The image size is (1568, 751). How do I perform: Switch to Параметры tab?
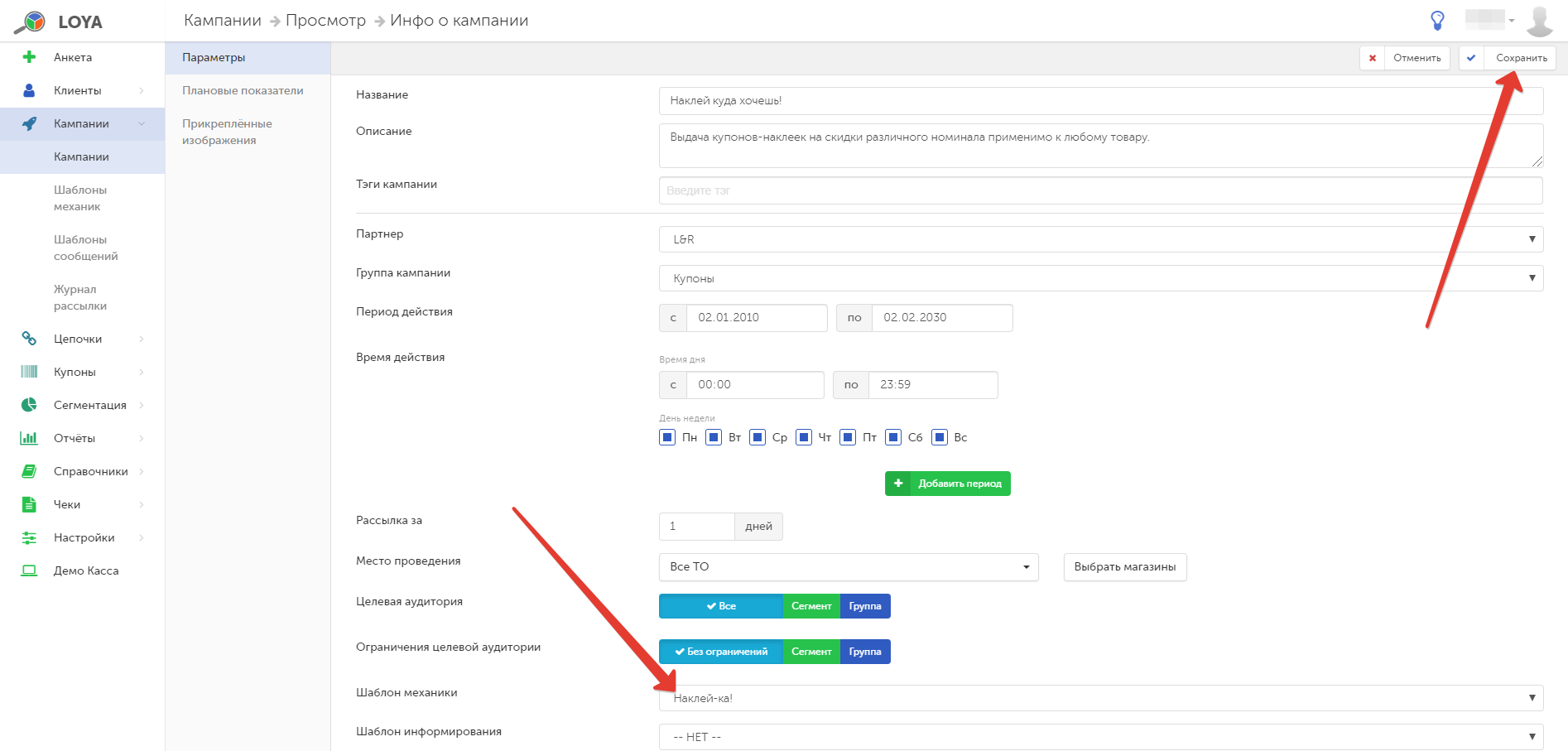pos(248,58)
